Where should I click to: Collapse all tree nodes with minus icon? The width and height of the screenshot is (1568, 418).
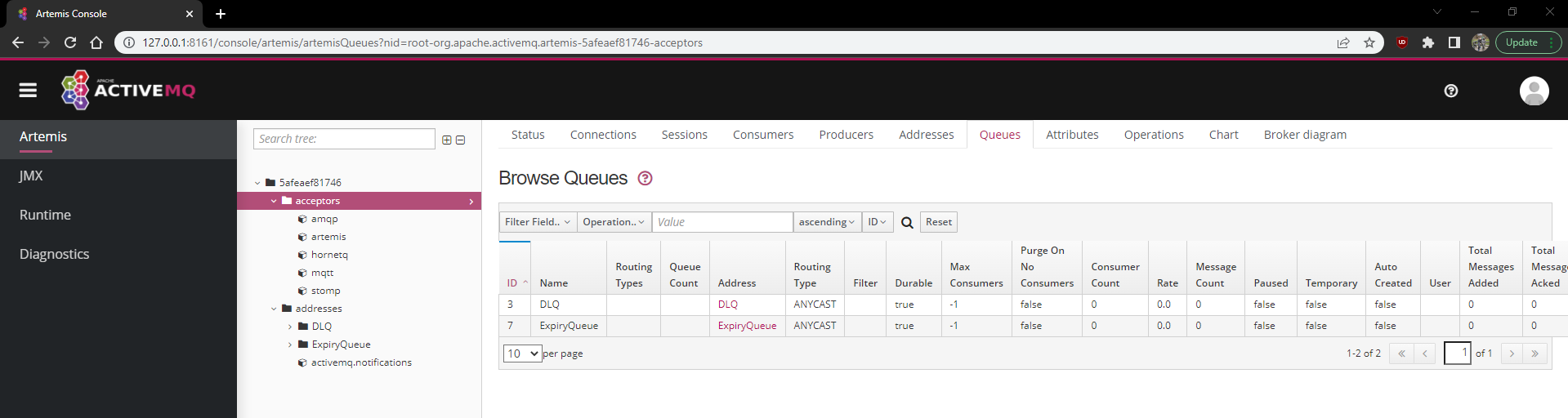(x=461, y=140)
